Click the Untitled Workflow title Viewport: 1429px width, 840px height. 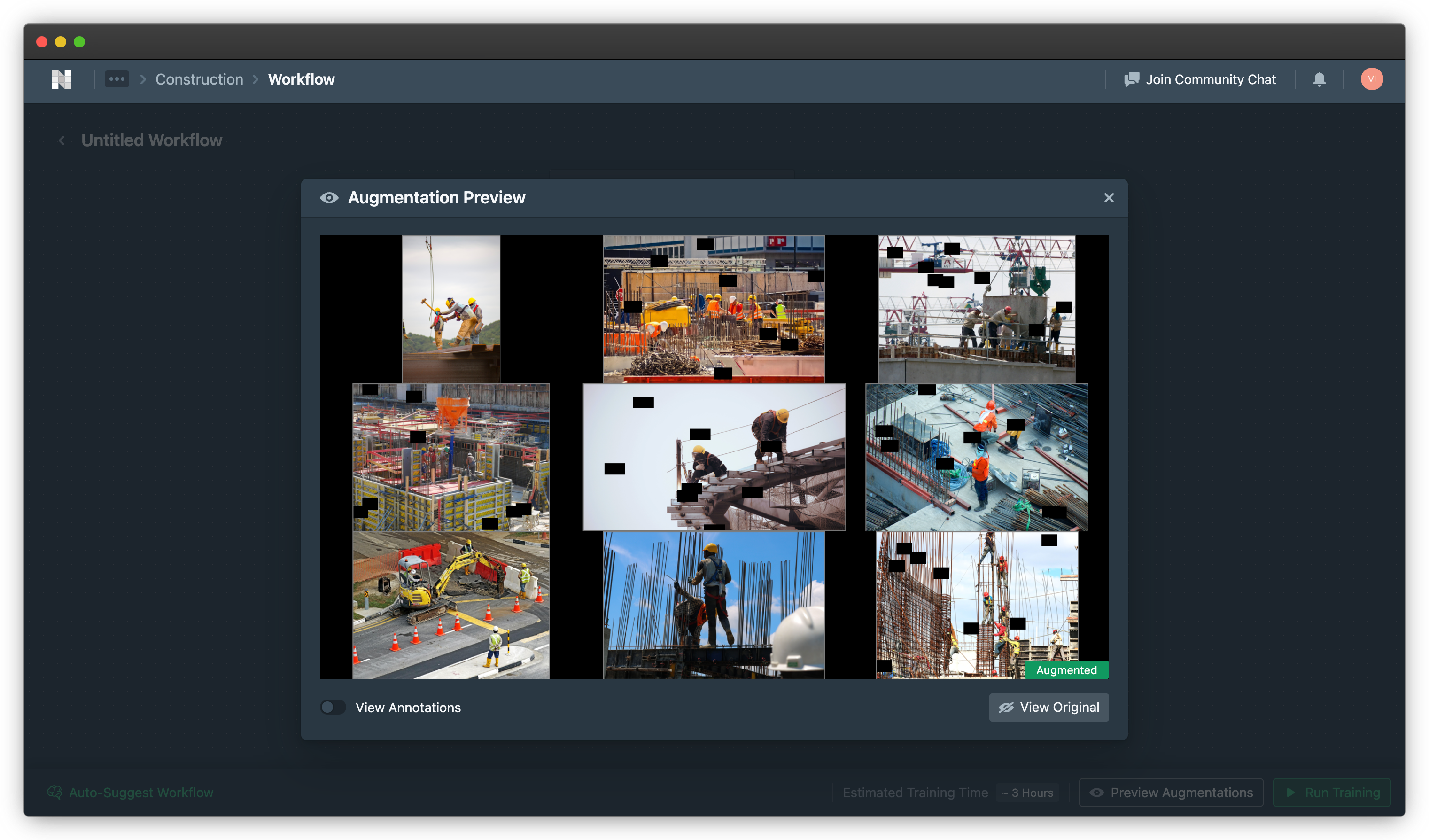point(151,140)
